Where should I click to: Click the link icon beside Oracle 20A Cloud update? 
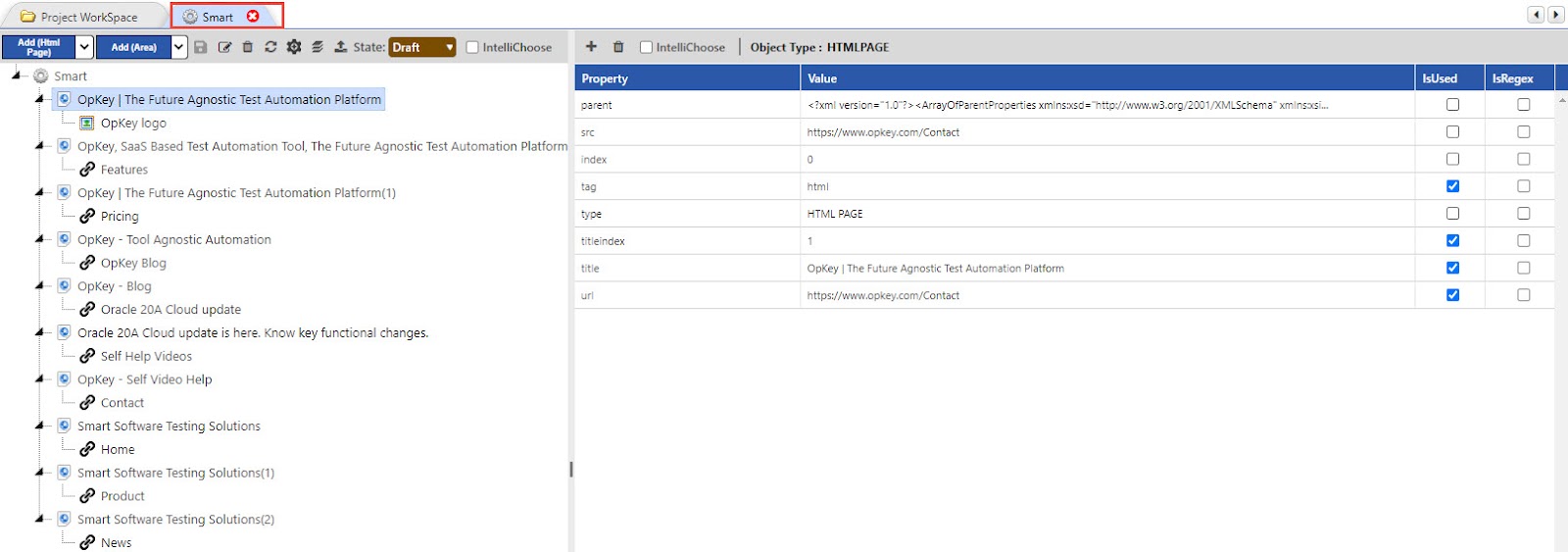coord(87,309)
